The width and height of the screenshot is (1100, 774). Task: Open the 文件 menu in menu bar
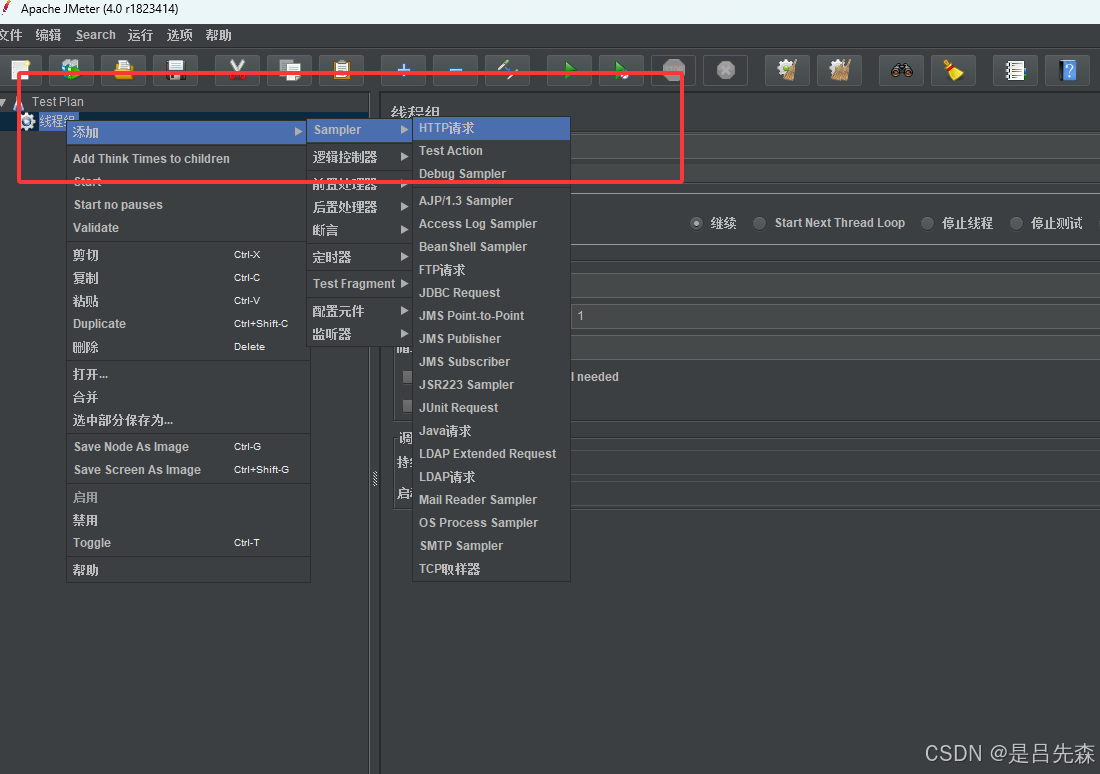pyautogui.click(x=10, y=35)
